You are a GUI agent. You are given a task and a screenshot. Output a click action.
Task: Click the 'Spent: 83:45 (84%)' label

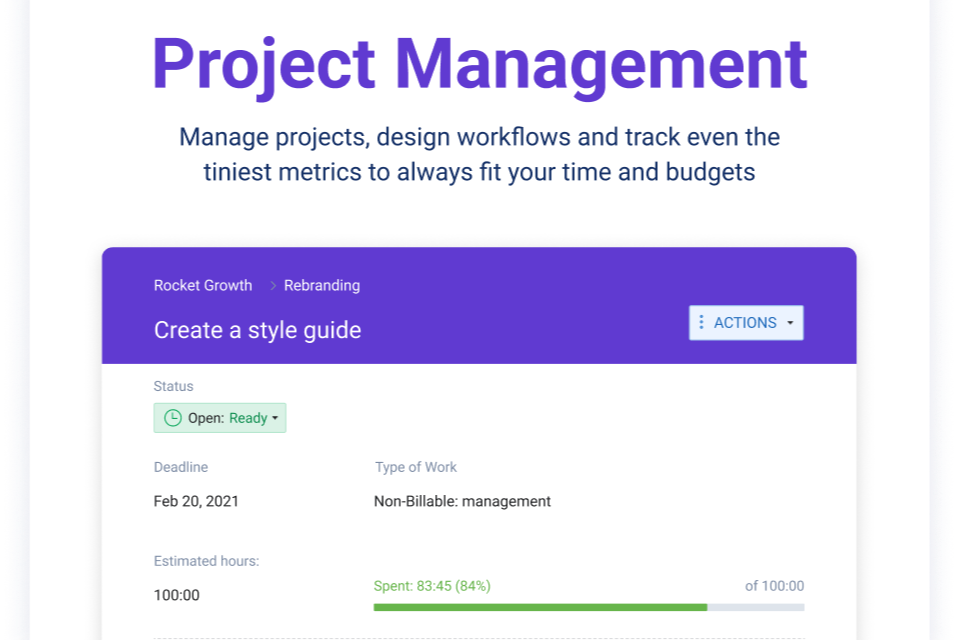(432, 586)
